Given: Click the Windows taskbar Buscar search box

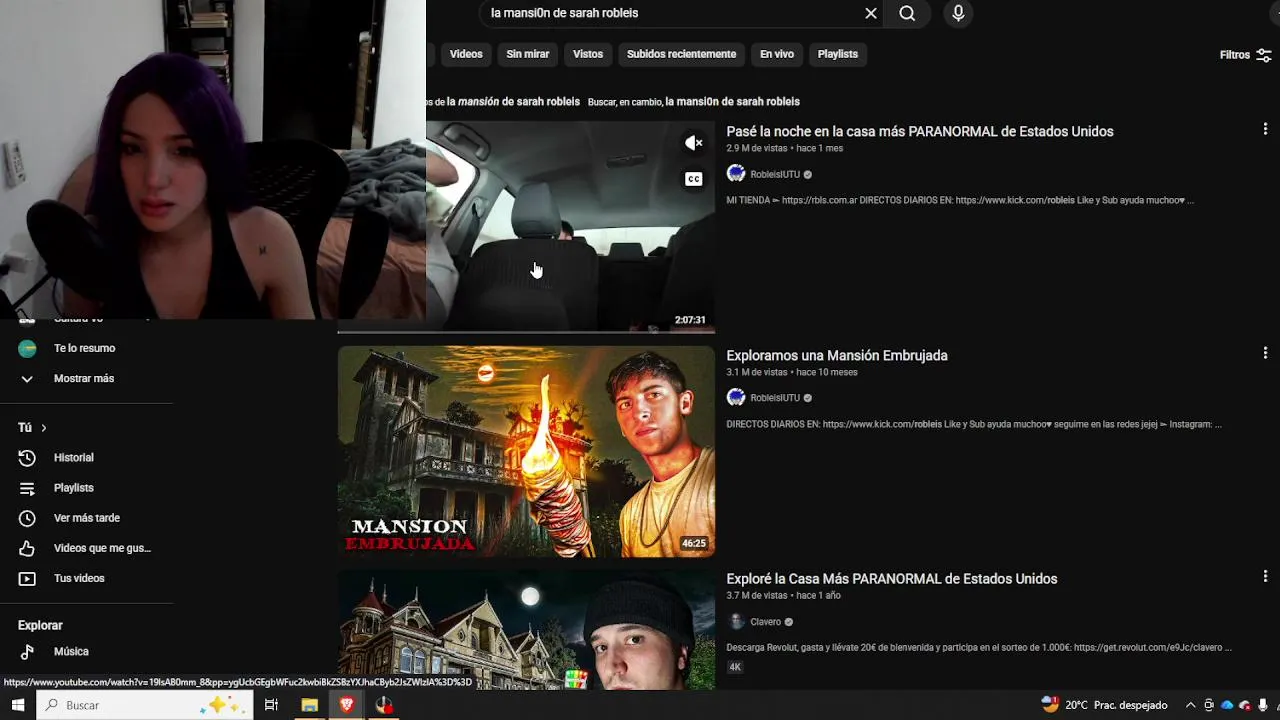Looking at the screenshot, I should [x=145, y=705].
